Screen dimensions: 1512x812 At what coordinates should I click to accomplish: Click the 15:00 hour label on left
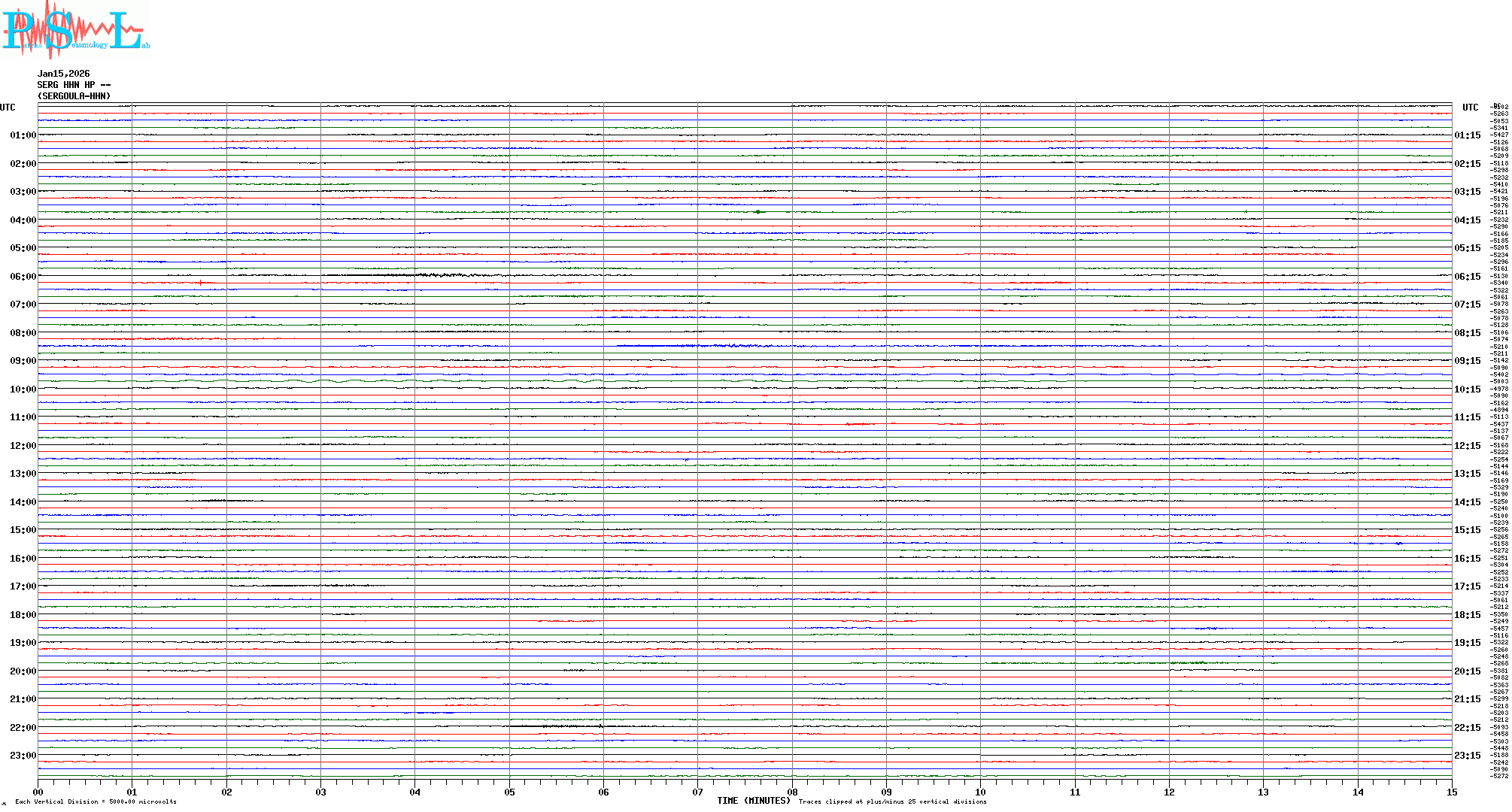pyautogui.click(x=23, y=530)
